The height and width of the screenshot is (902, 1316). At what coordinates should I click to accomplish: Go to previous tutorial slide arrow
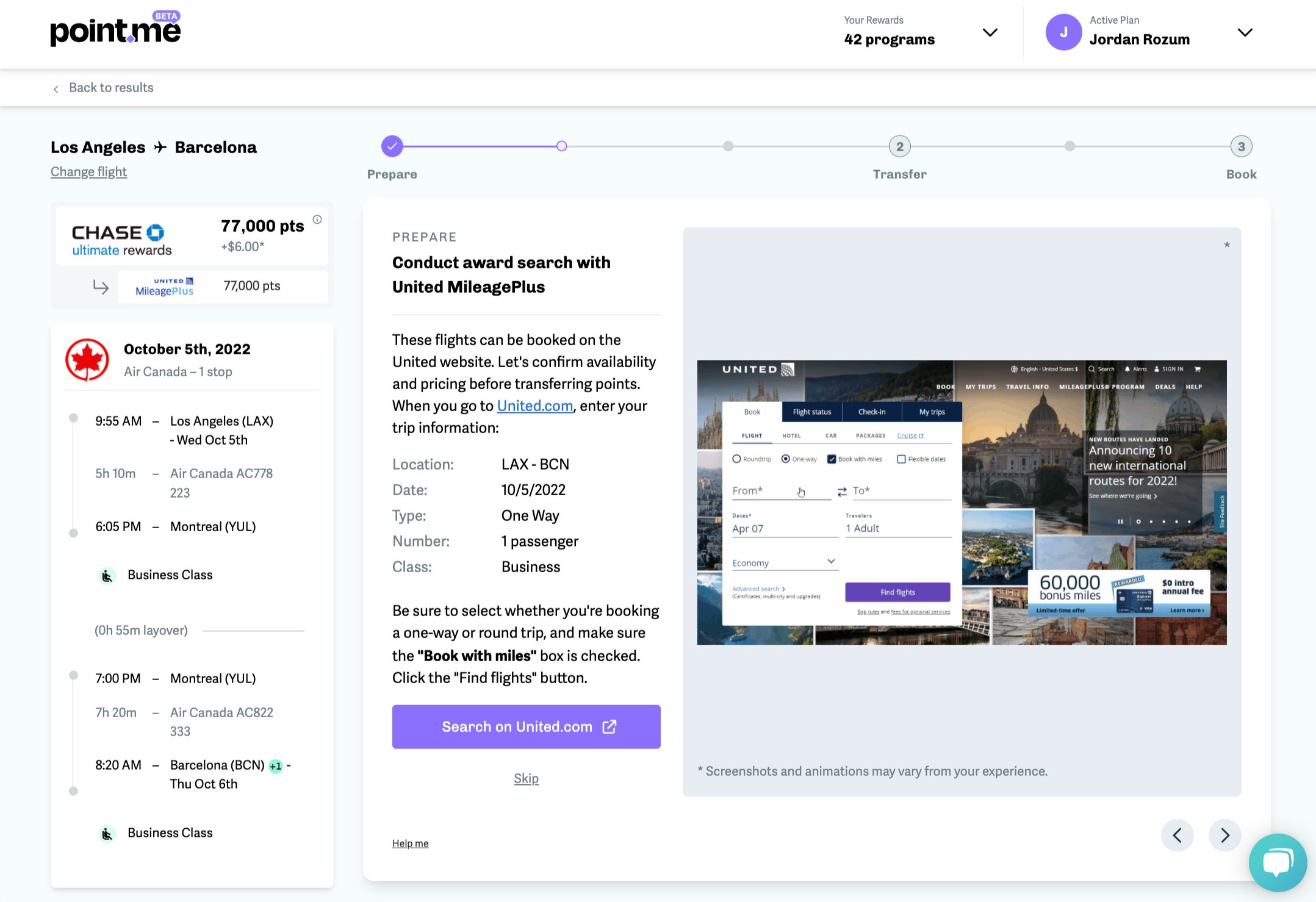1177,835
